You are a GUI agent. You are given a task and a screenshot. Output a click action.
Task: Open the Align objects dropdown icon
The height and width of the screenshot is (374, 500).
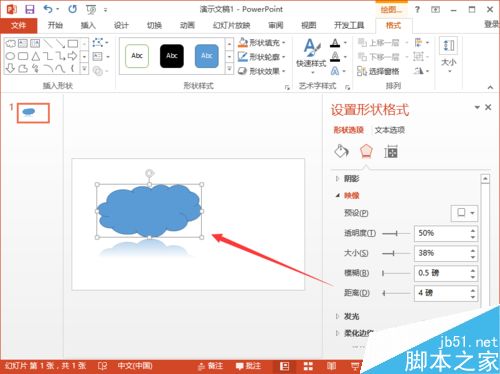(x=421, y=43)
